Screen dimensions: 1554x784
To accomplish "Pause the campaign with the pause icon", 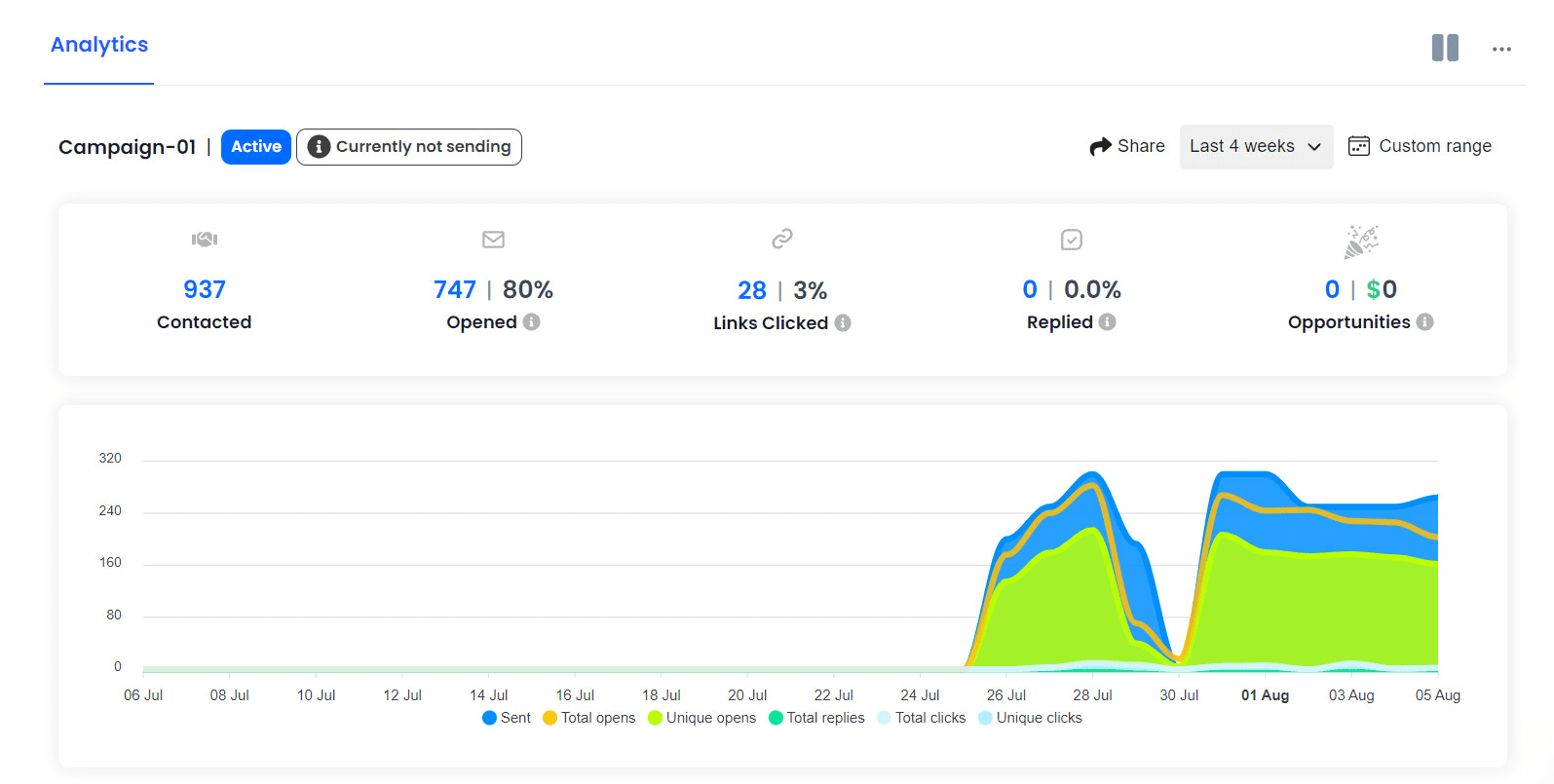I will 1445,48.
